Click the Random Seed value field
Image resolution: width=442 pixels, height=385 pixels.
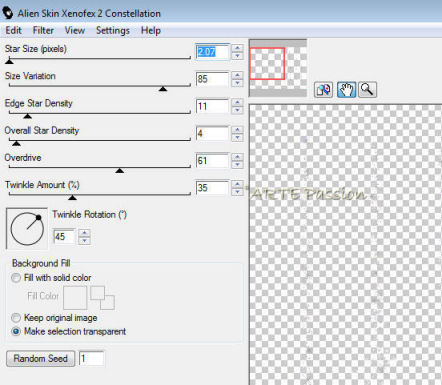coord(91,359)
